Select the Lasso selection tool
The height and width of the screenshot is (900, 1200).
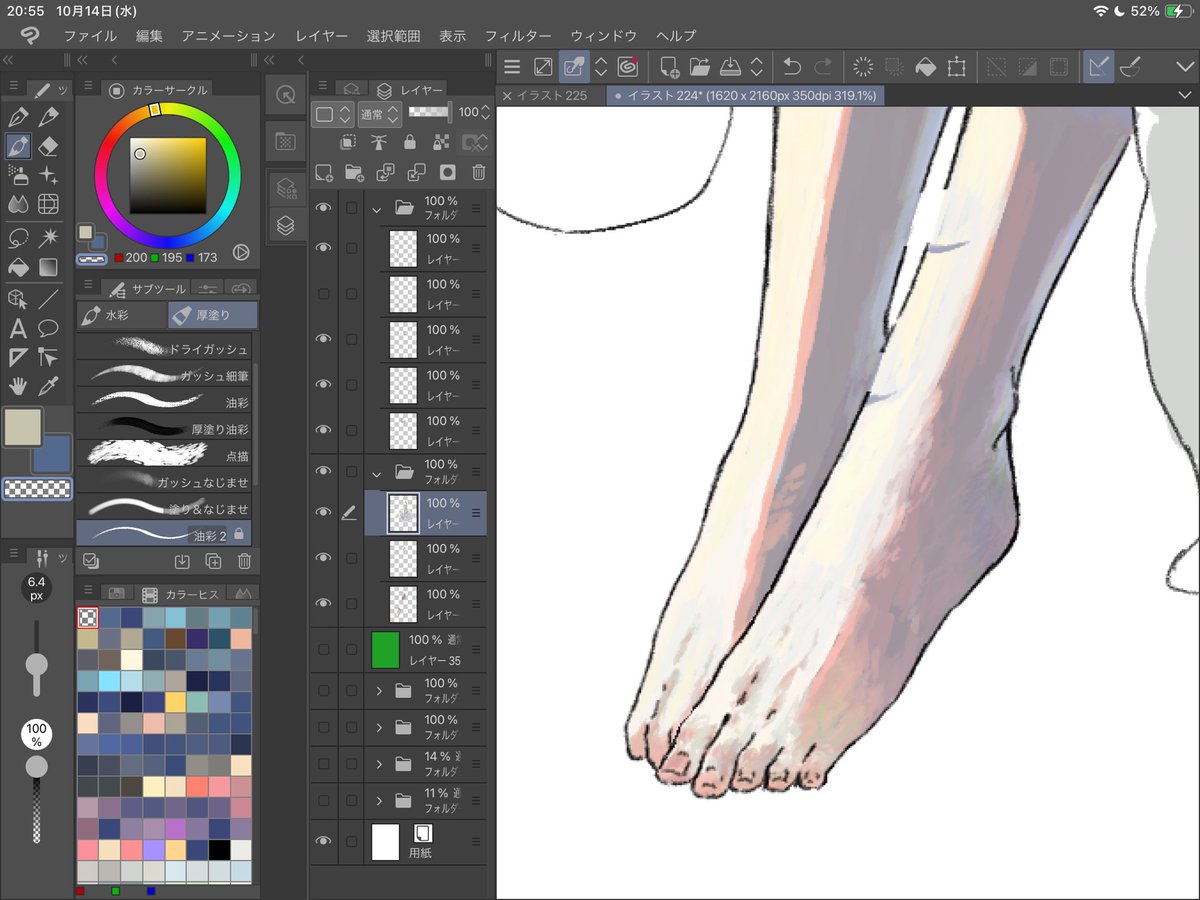click(x=17, y=238)
